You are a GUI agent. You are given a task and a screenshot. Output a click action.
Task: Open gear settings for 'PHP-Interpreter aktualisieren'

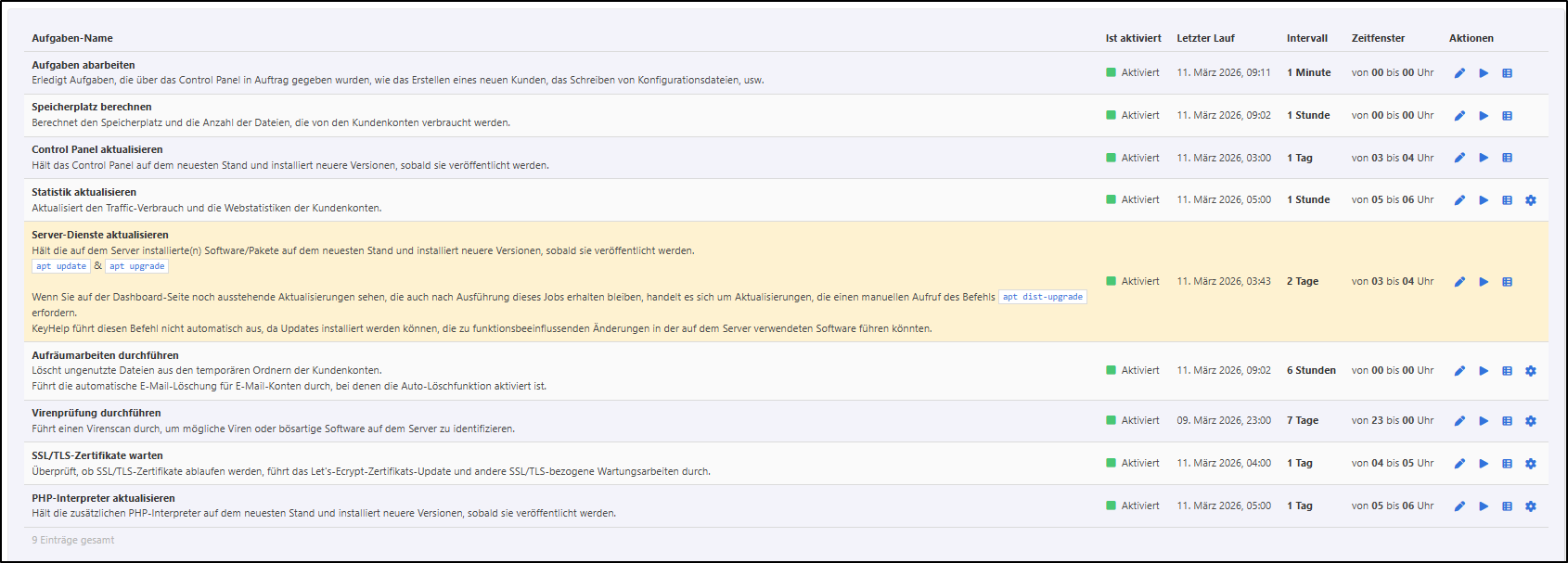pyautogui.click(x=1531, y=506)
